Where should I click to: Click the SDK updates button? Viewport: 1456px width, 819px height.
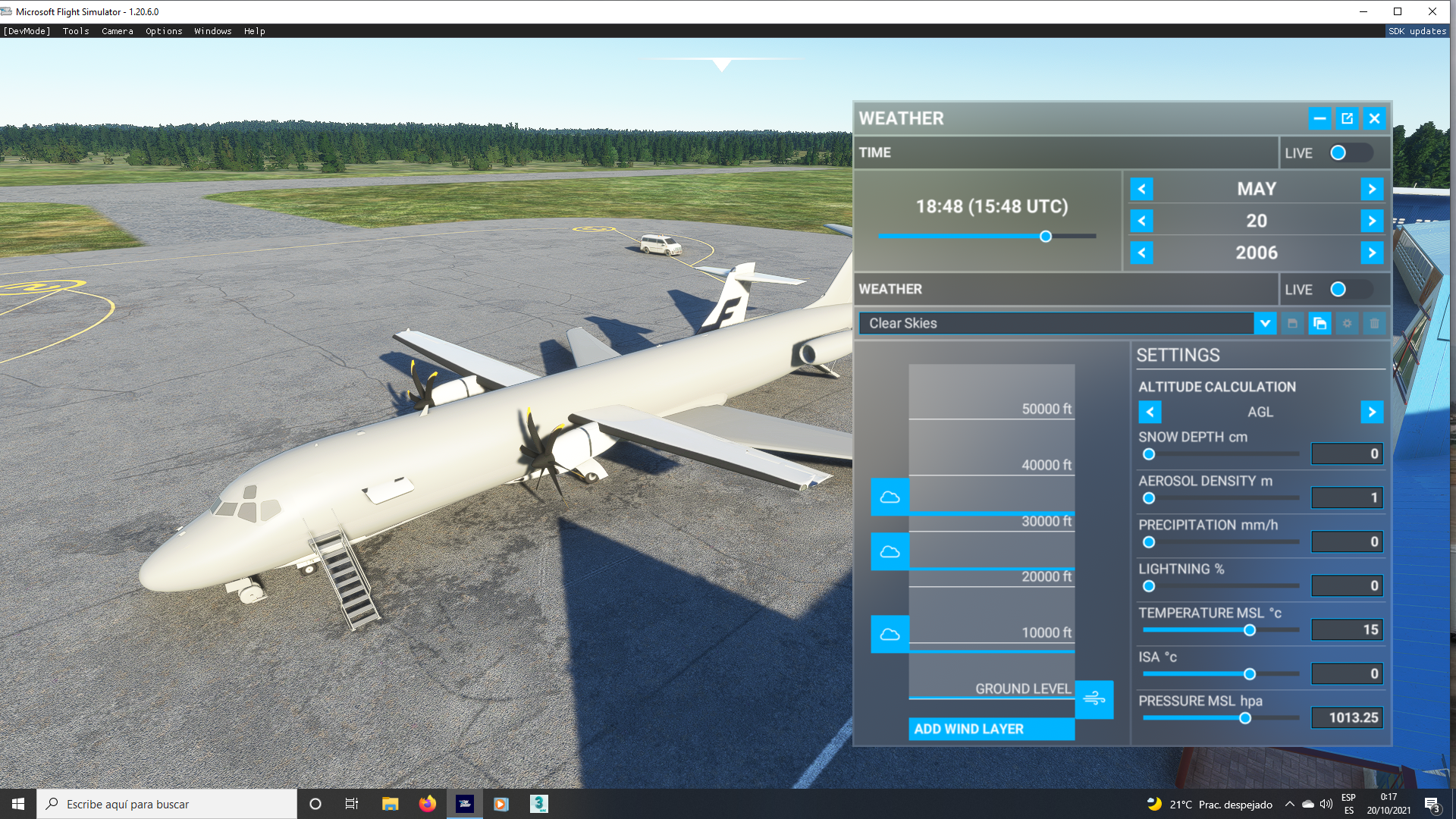(x=1417, y=31)
